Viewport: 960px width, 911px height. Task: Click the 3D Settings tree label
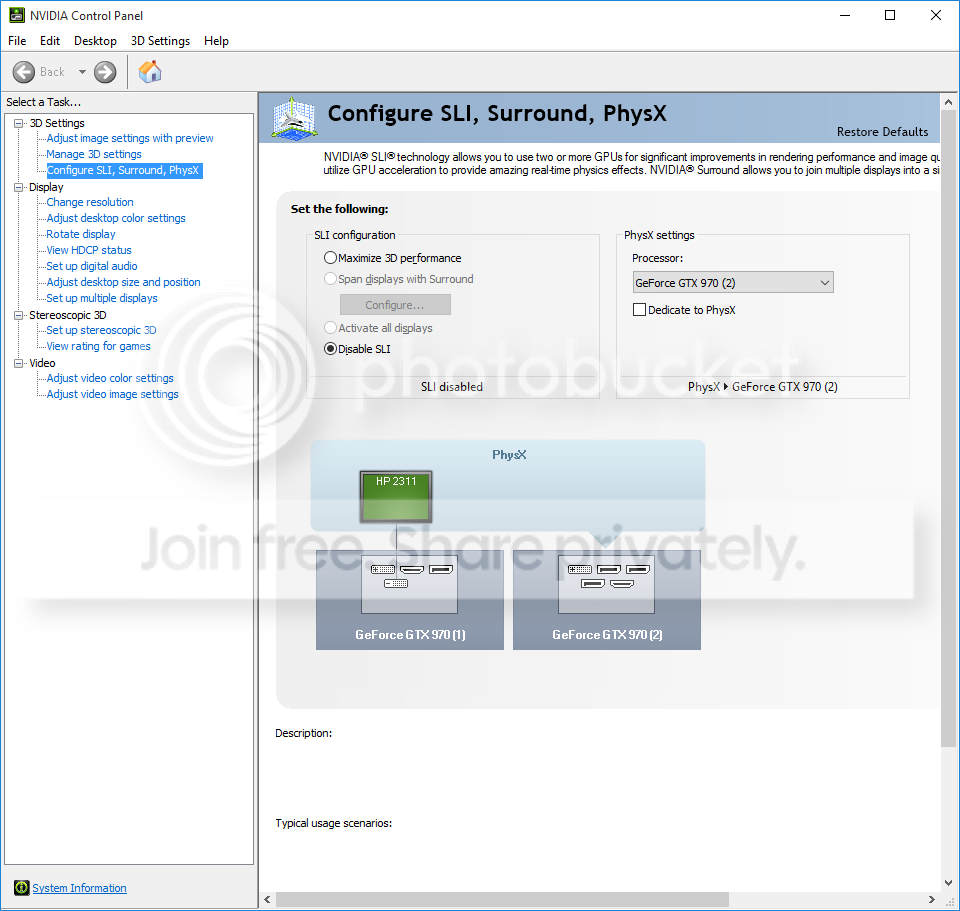(57, 123)
